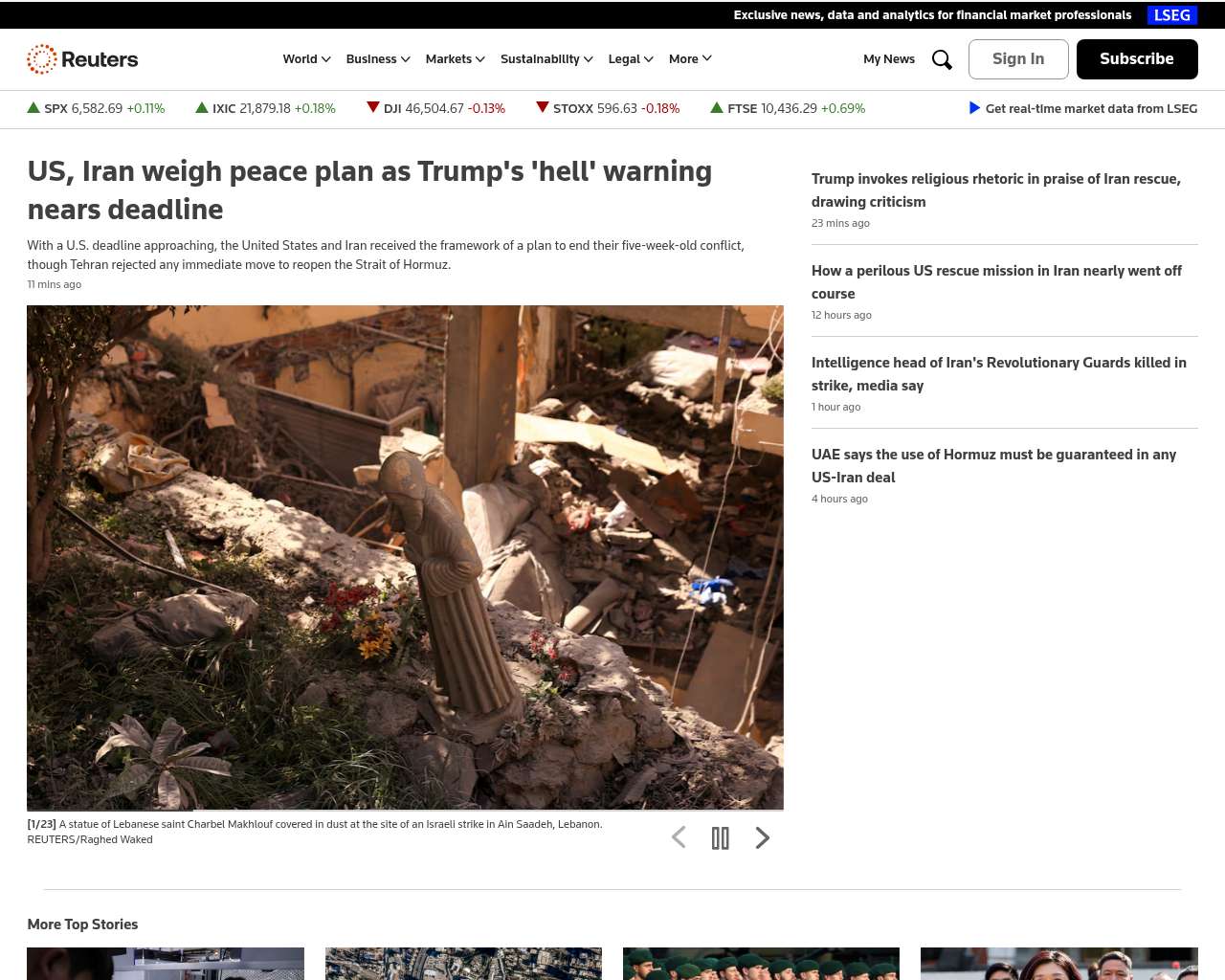
Task: Pause the image slideshow
Action: click(721, 838)
